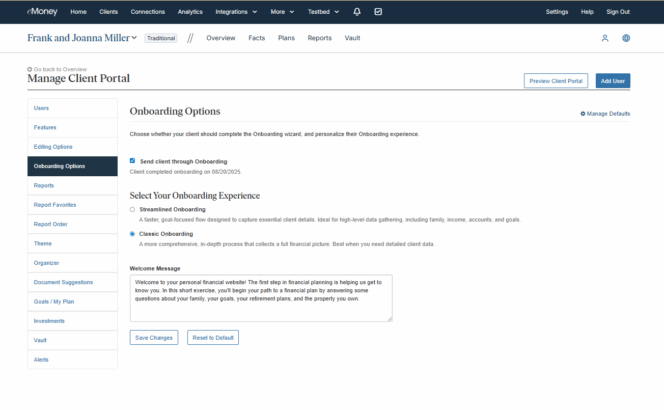This screenshot has height=410, width=664.
Task: Toggle Send client through Onboarding checkbox
Action: (x=133, y=160)
